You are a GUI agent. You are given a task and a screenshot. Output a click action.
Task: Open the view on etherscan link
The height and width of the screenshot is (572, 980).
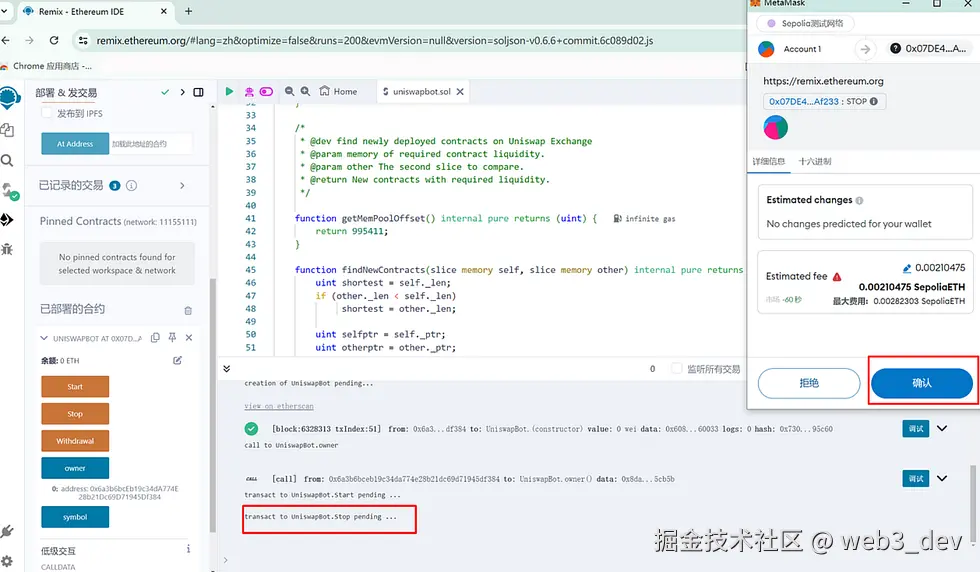pyautogui.click(x=279, y=406)
